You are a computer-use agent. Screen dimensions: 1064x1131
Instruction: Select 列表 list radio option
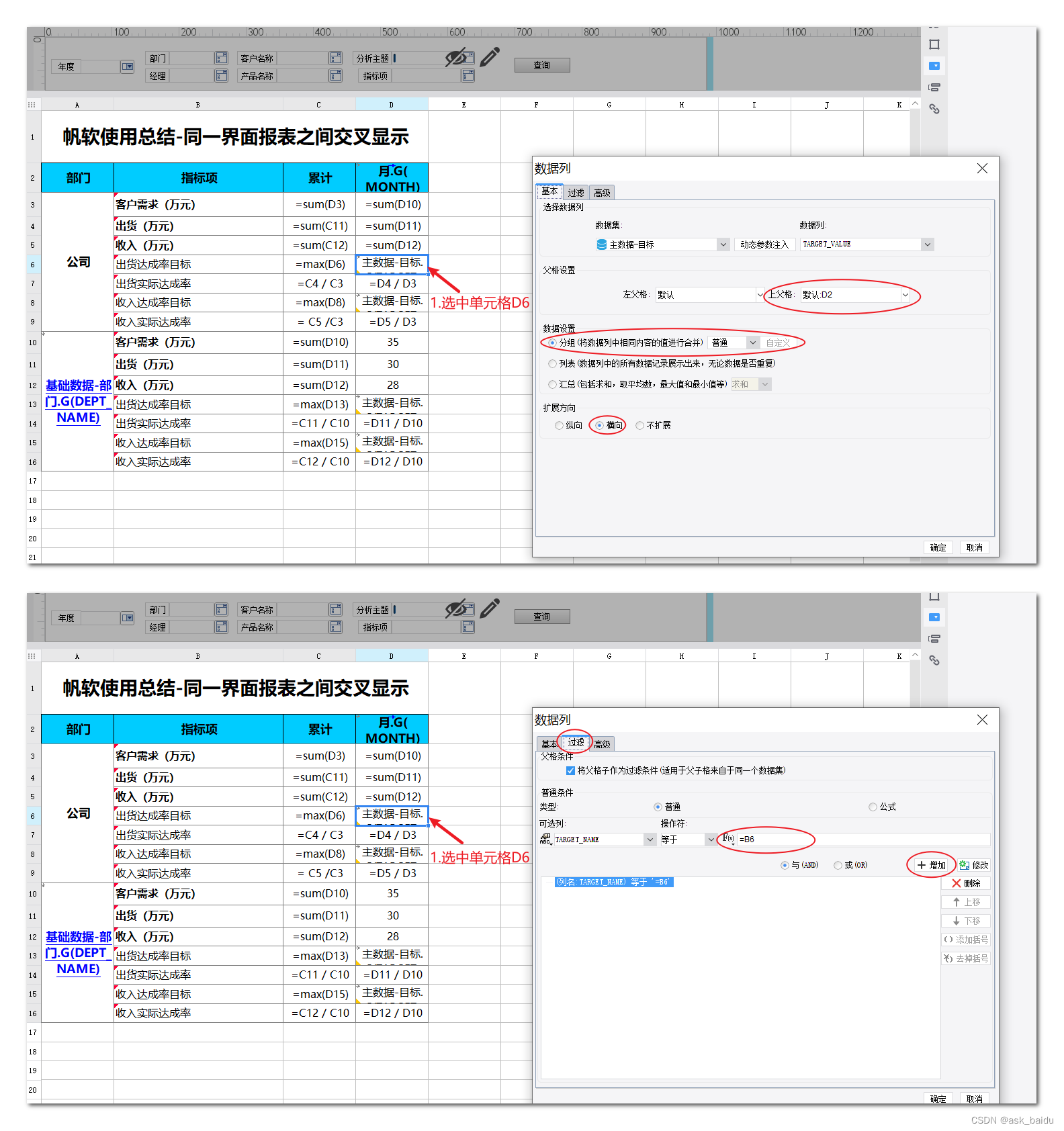(552, 363)
